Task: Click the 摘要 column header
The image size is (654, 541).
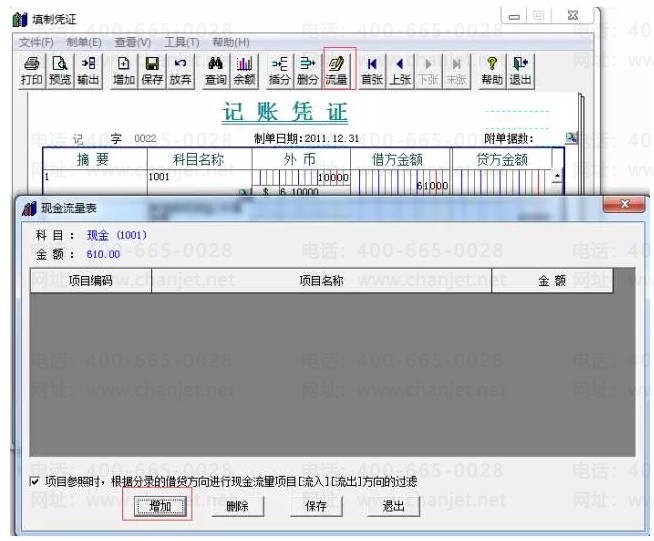Action: click(x=93, y=159)
